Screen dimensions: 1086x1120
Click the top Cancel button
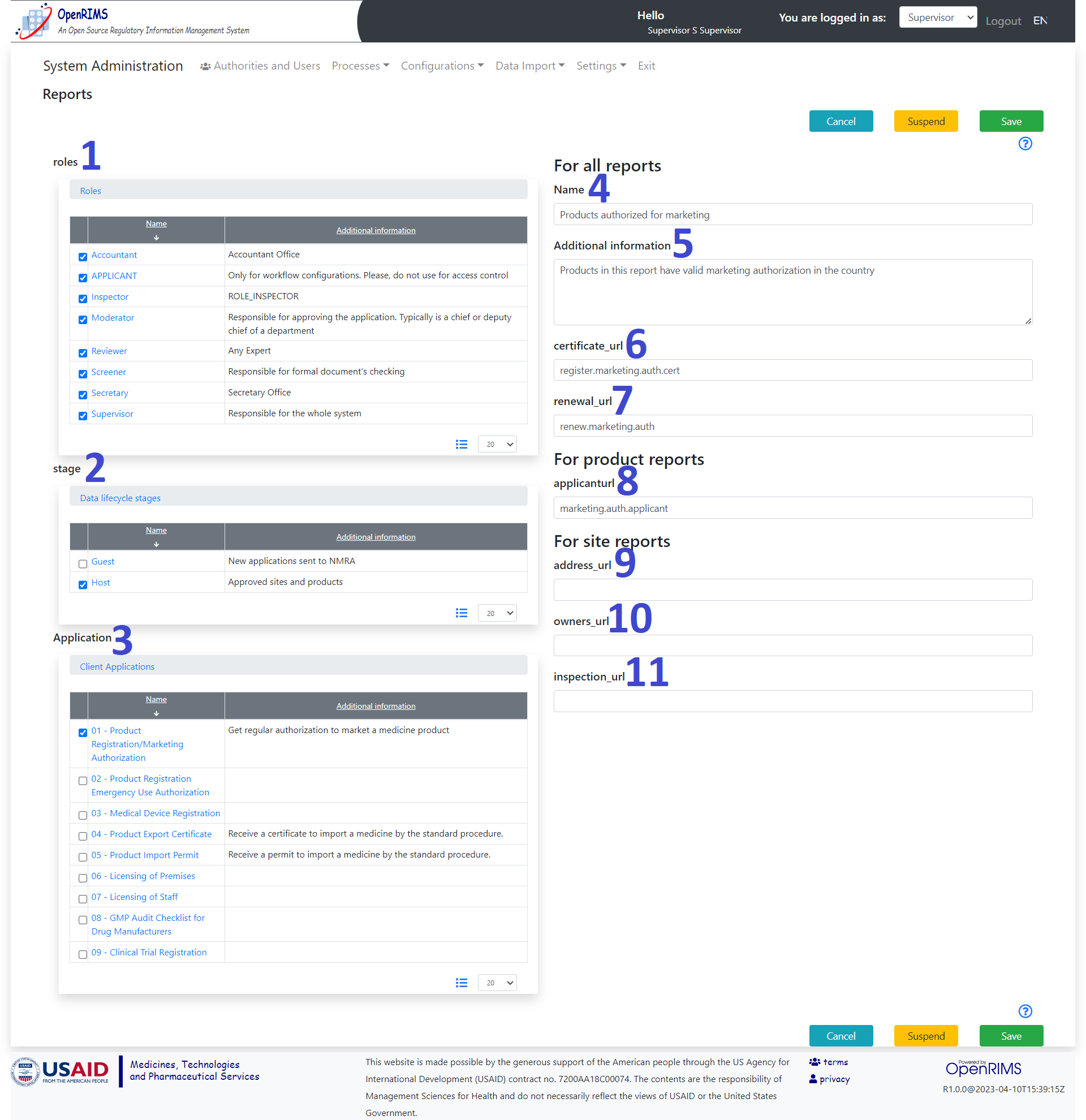(x=841, y=121)
